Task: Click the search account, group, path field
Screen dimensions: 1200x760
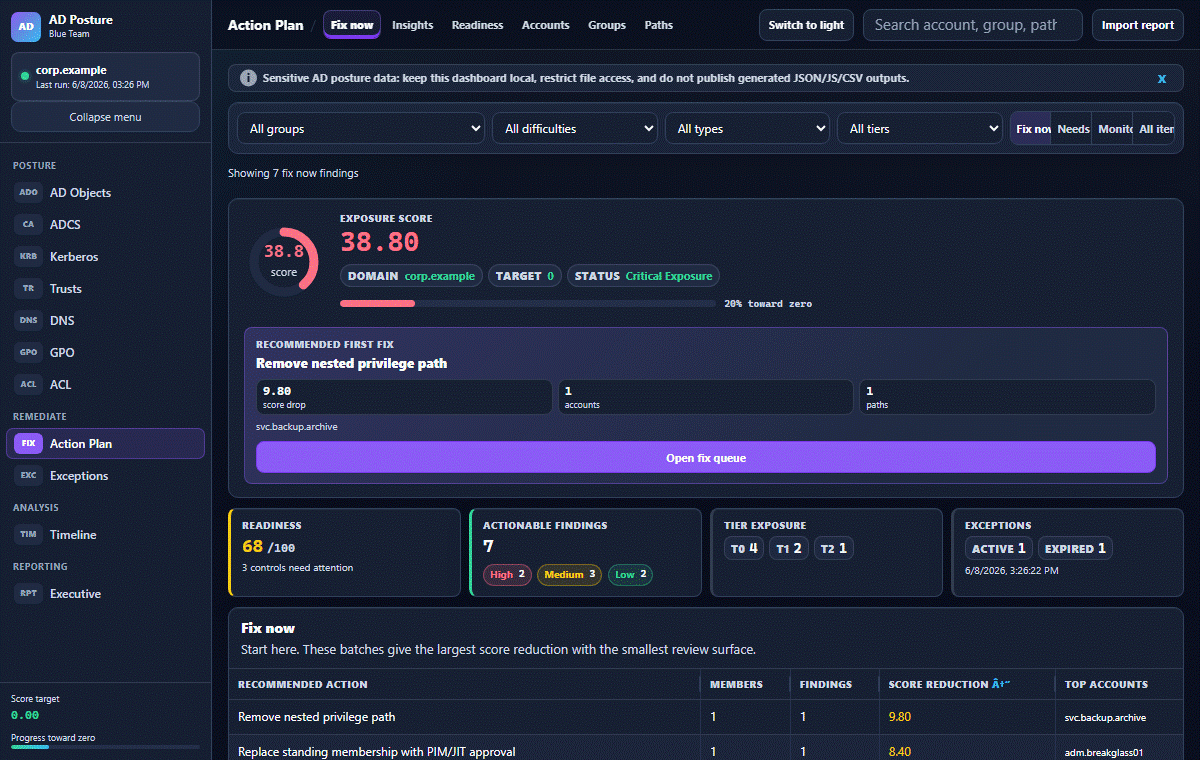Action: 972,25
